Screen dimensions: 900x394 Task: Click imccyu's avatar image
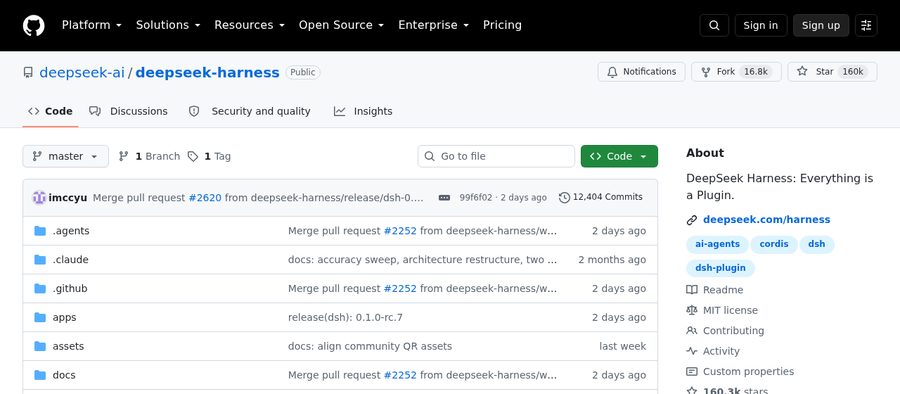39,198
